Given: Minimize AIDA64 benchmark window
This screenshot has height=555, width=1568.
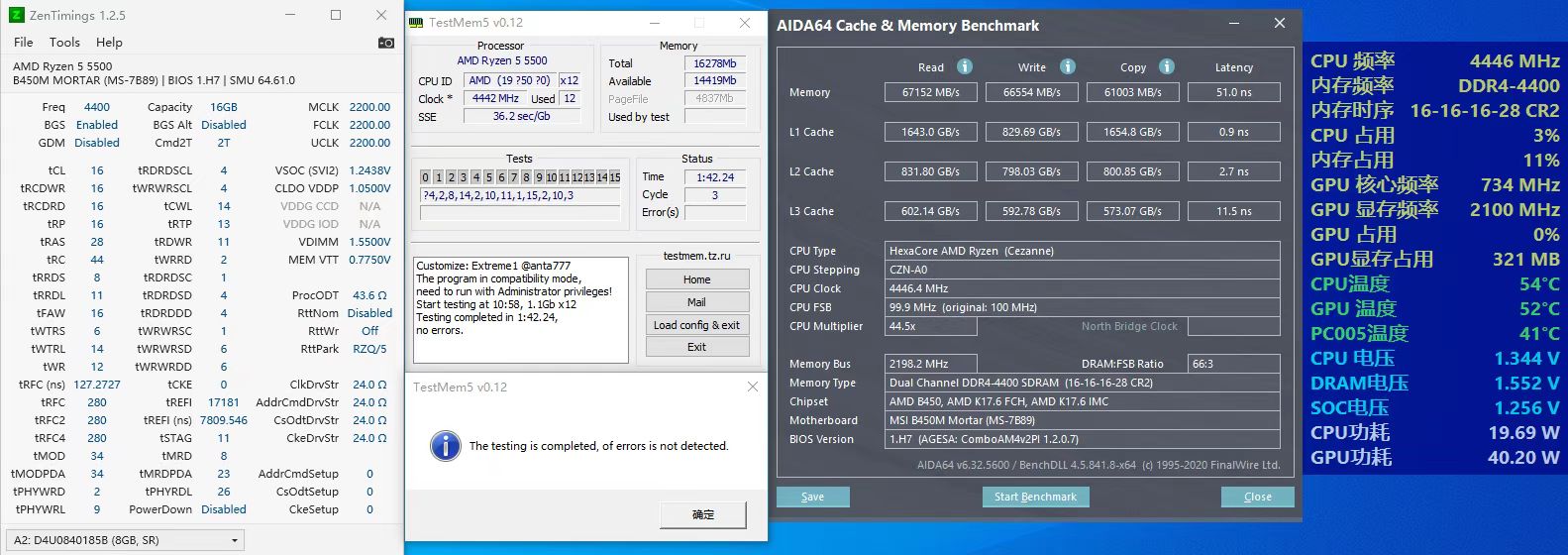Looking at the screenshot, I should [1234, 23].
